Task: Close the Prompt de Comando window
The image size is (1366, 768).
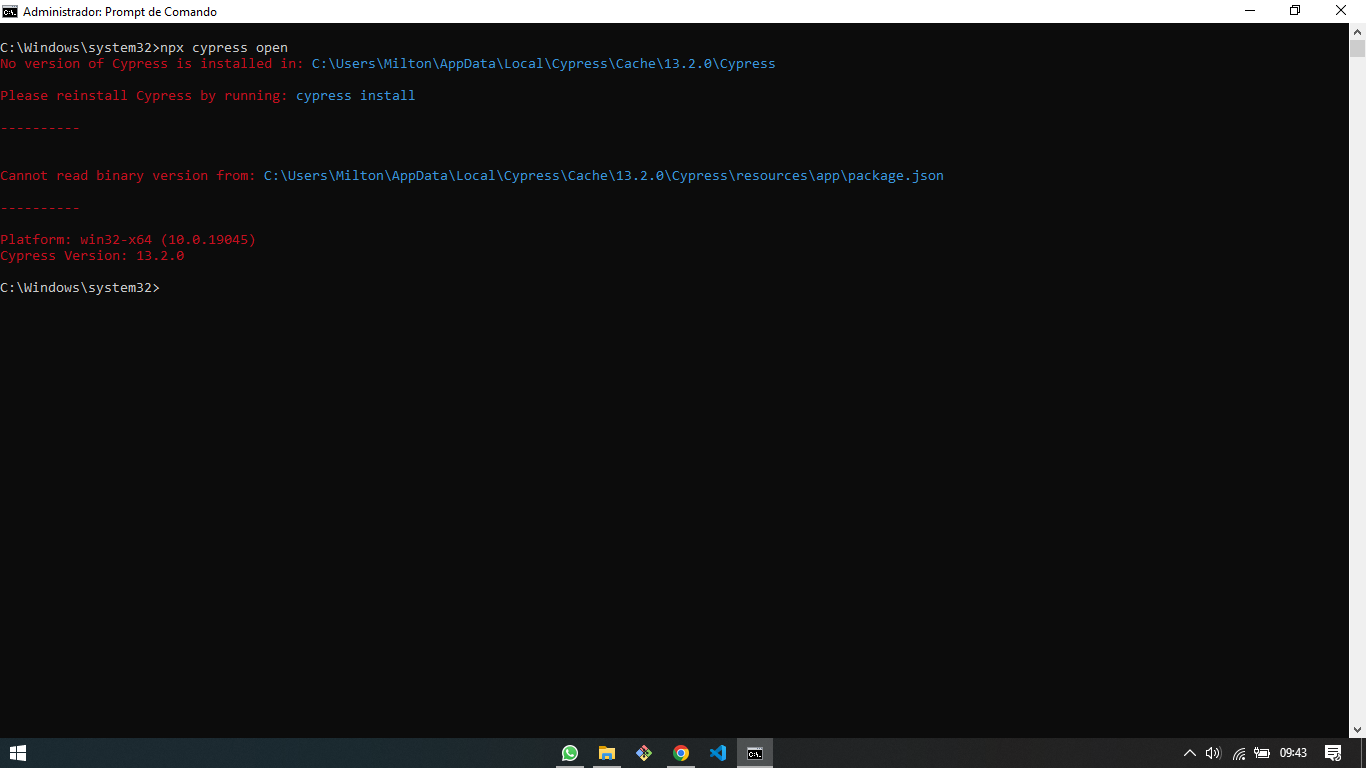Action: click(1342, 11)
